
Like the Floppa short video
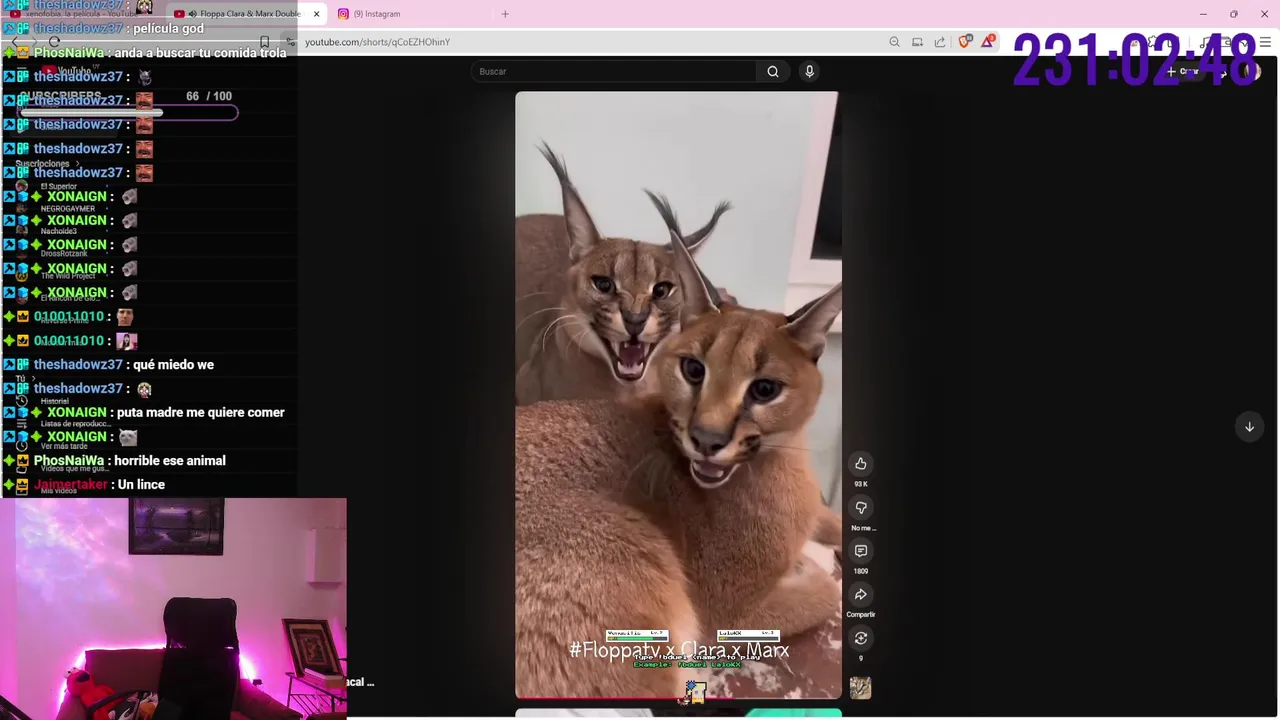click(860, 464)
